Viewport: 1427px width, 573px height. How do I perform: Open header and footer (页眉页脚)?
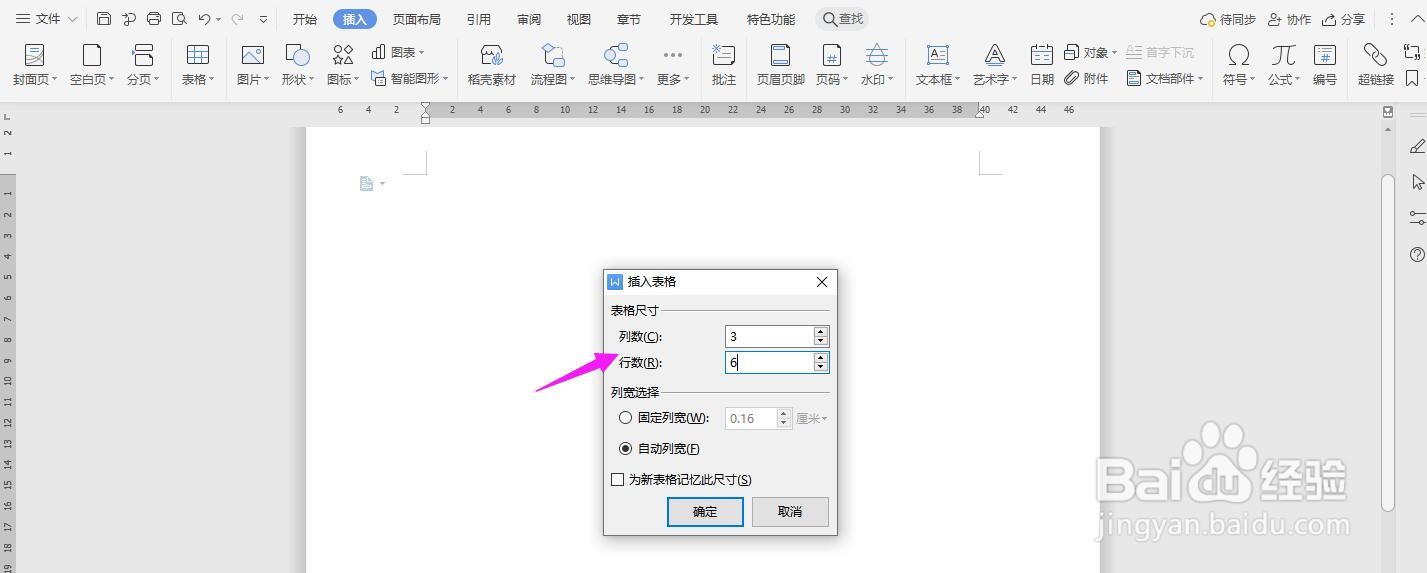[x=781, y=65]
